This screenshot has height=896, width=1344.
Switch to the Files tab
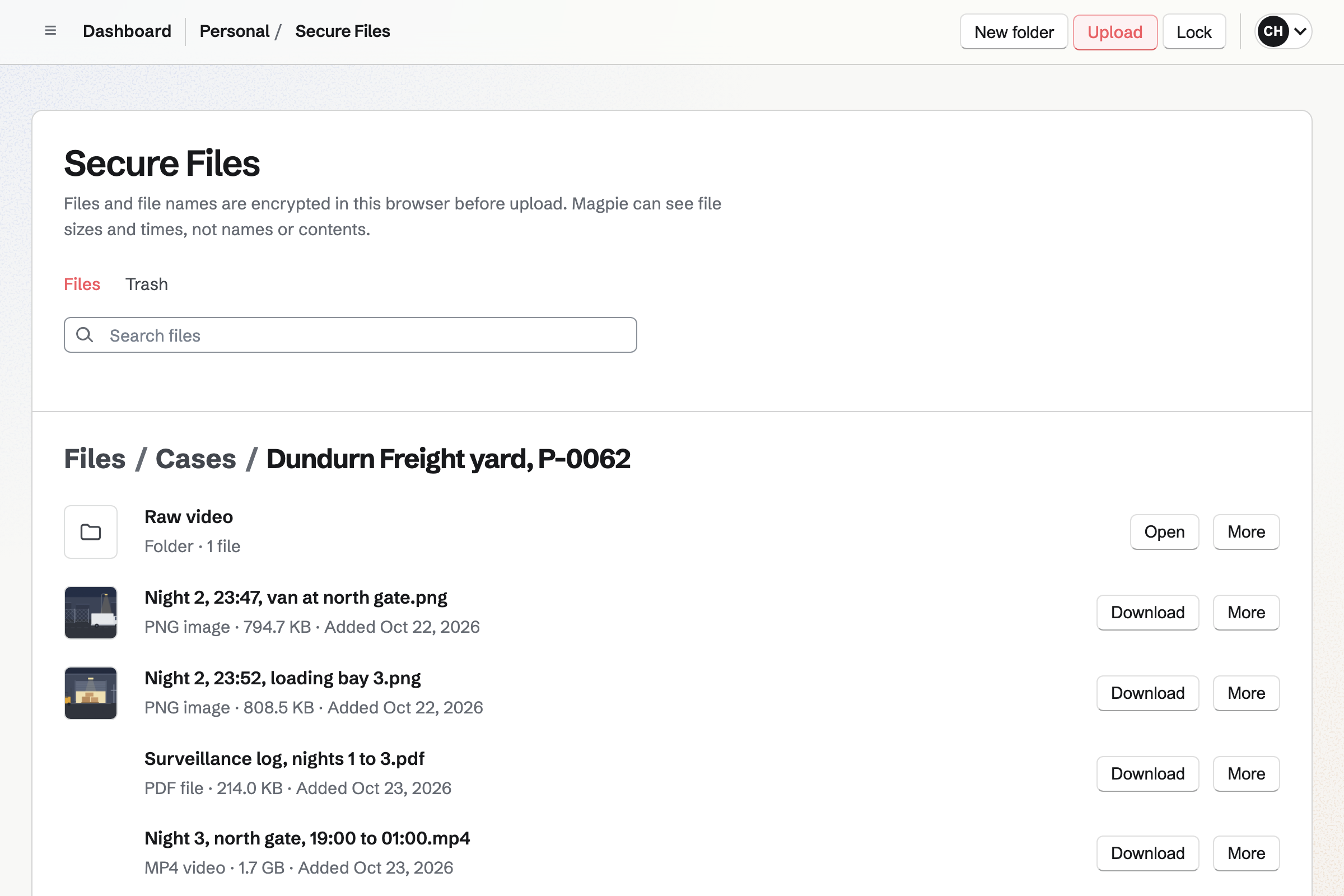82,284
